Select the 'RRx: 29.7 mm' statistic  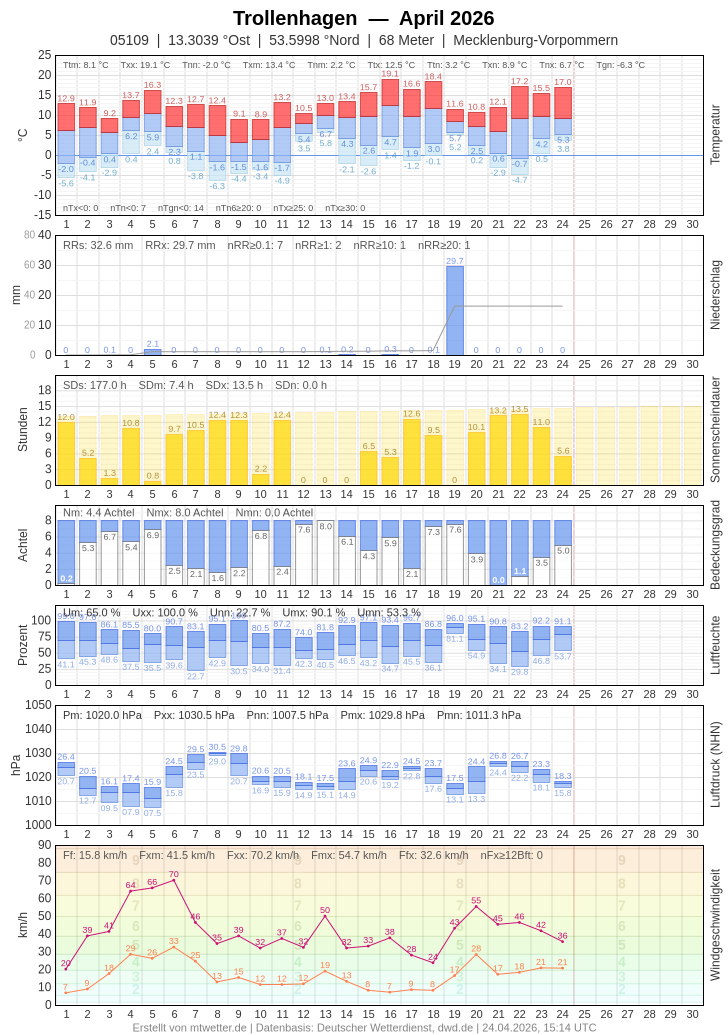pos(180,245)
